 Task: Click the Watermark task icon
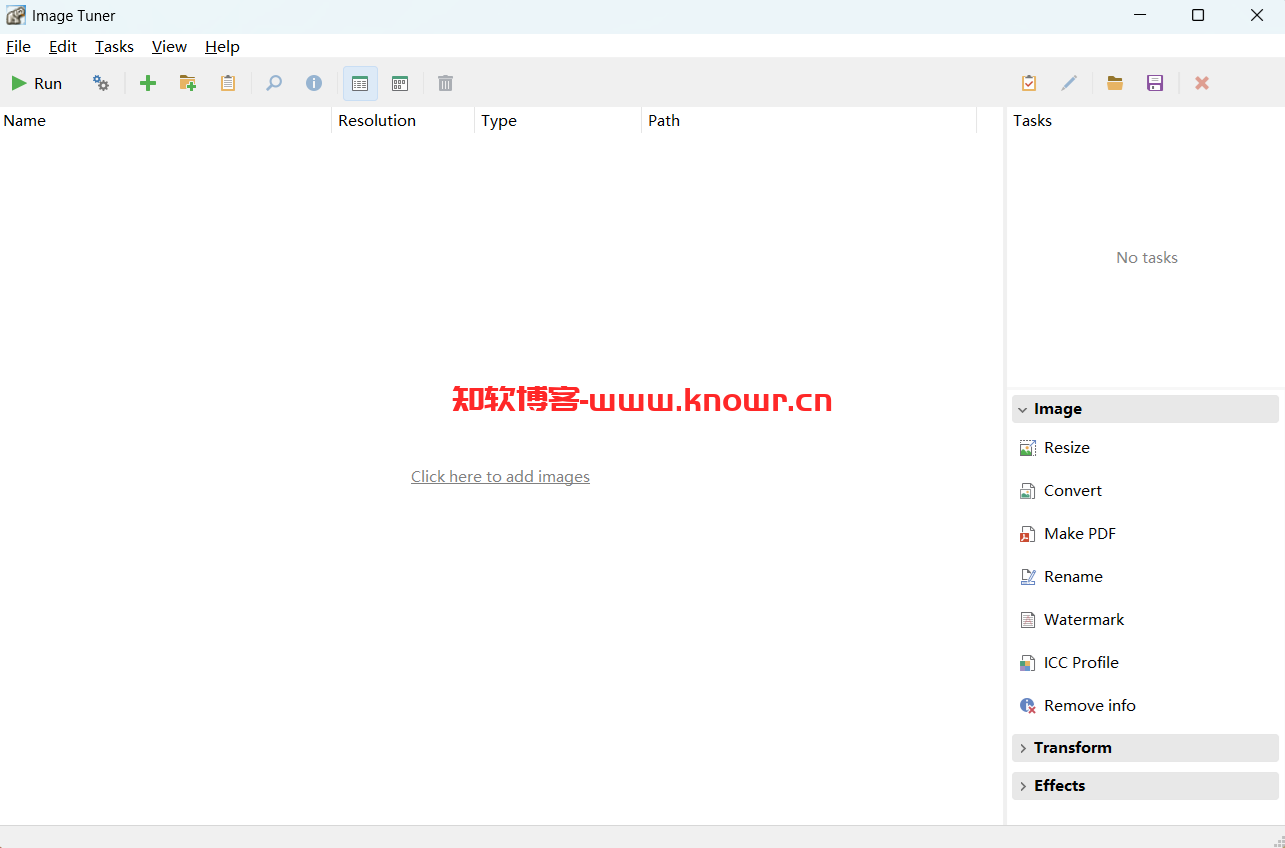tap(1027, 620)
